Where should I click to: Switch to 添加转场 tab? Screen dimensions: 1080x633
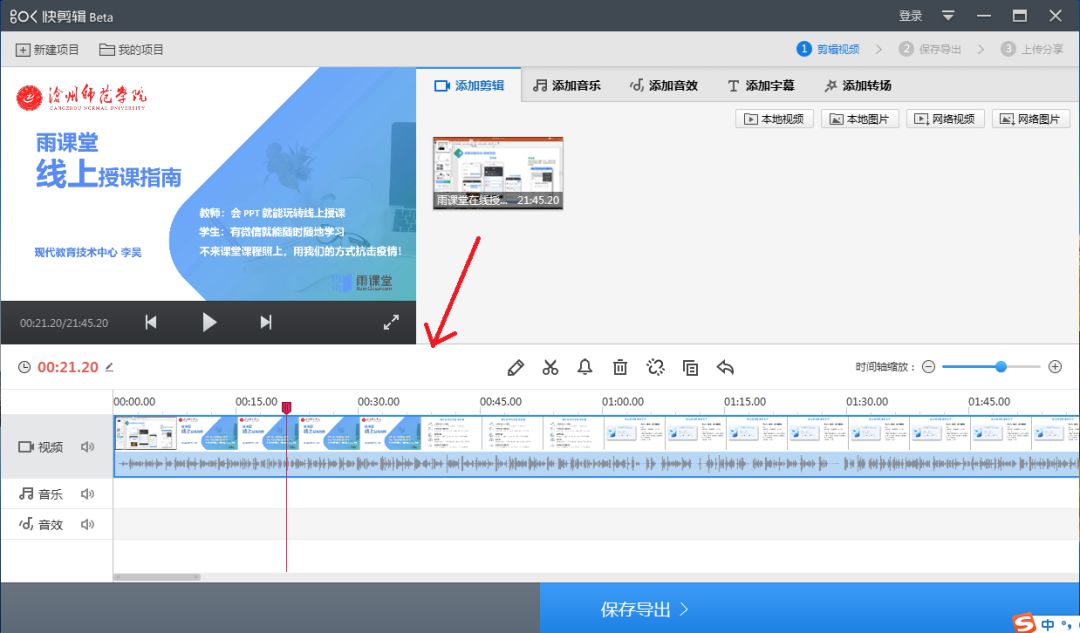pyautogui.click(x=858, y=85)
